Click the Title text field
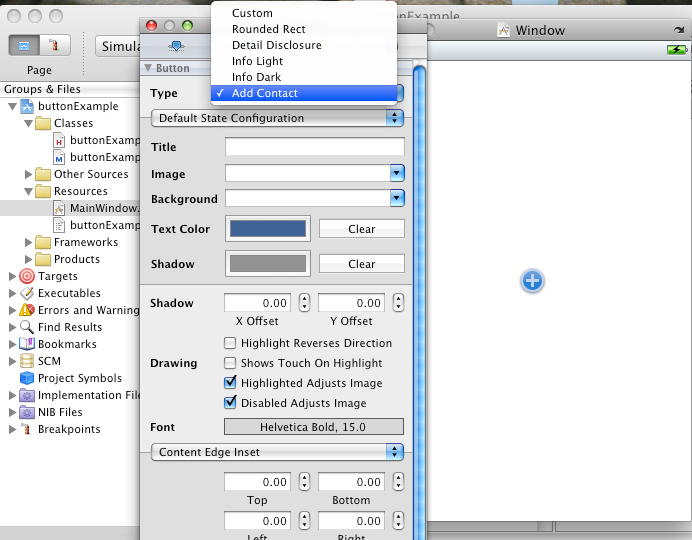This screenshot has width=692, height=540. 314,147
